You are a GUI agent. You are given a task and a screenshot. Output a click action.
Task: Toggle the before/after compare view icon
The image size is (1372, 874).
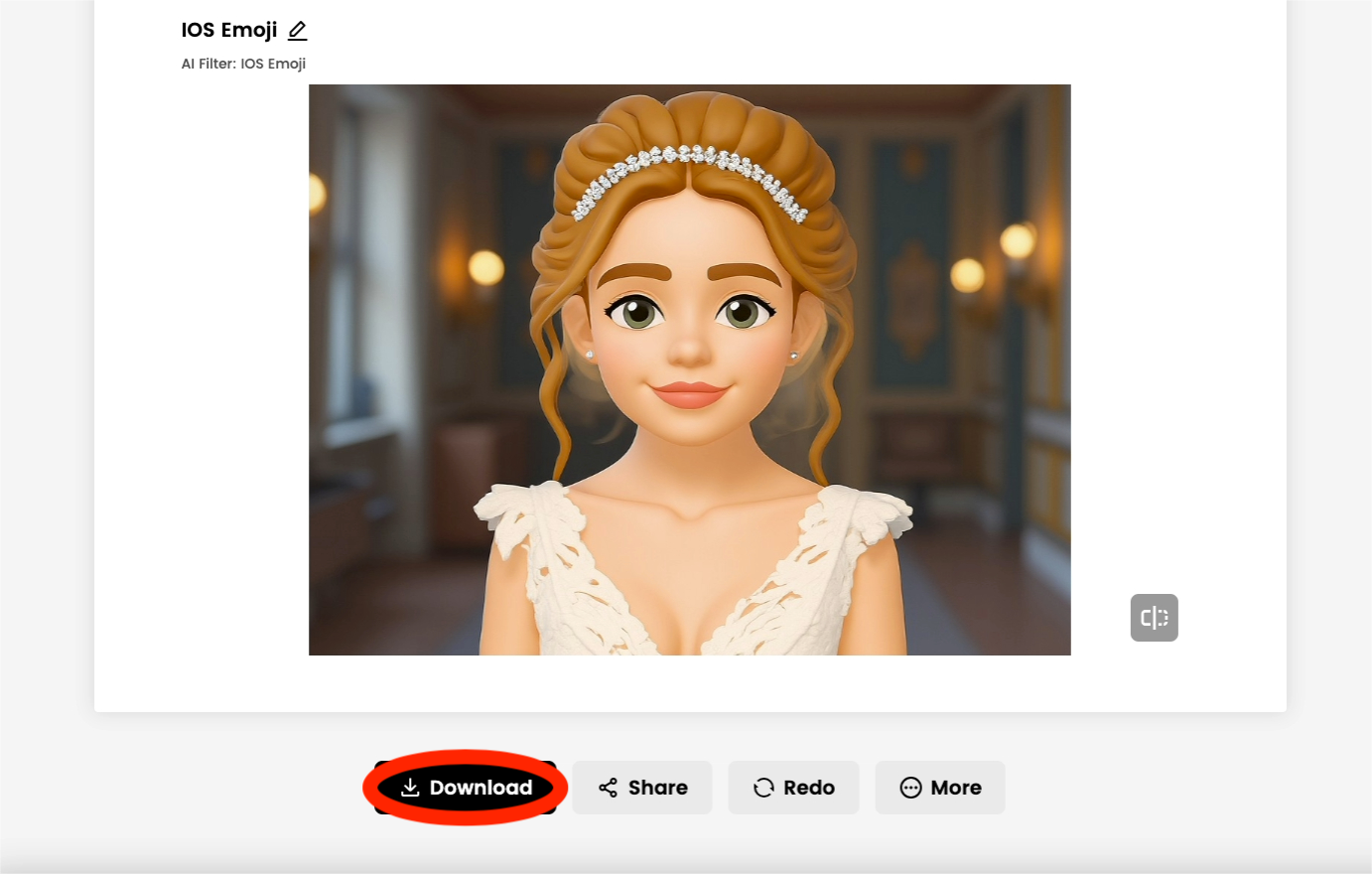1154,618
